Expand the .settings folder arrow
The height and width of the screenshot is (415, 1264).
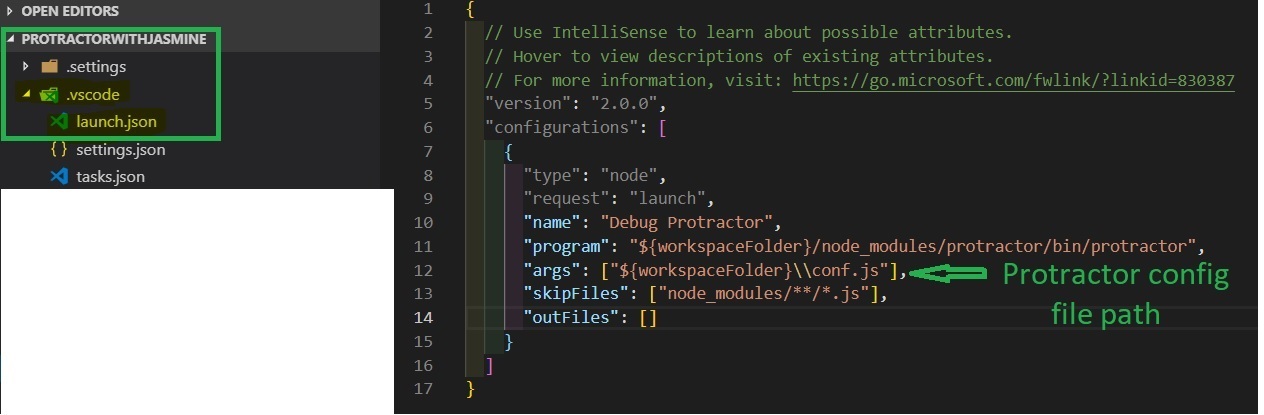pyautogui.click(x=26, y=66)
